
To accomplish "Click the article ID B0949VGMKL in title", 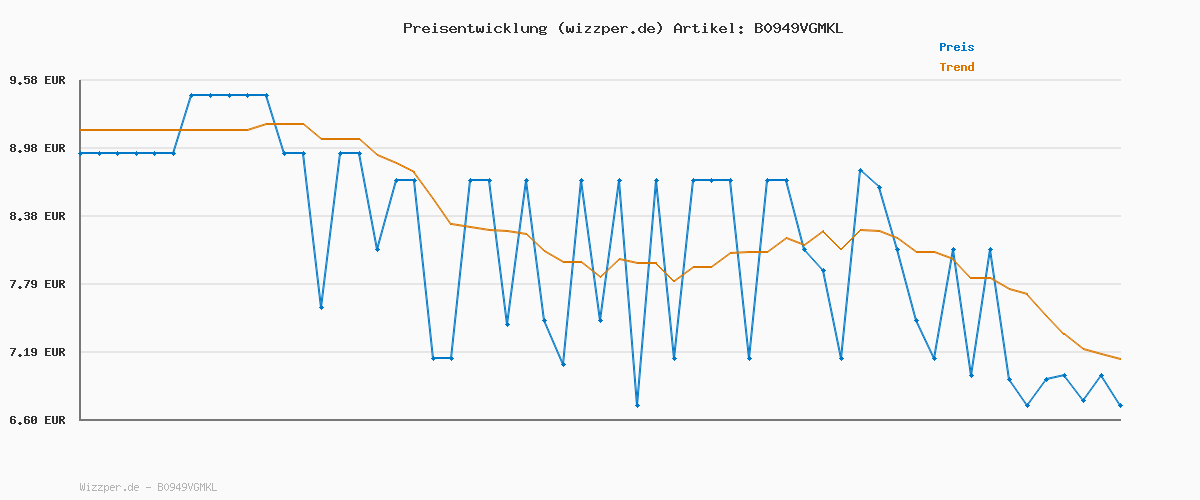I will (798, 28).
